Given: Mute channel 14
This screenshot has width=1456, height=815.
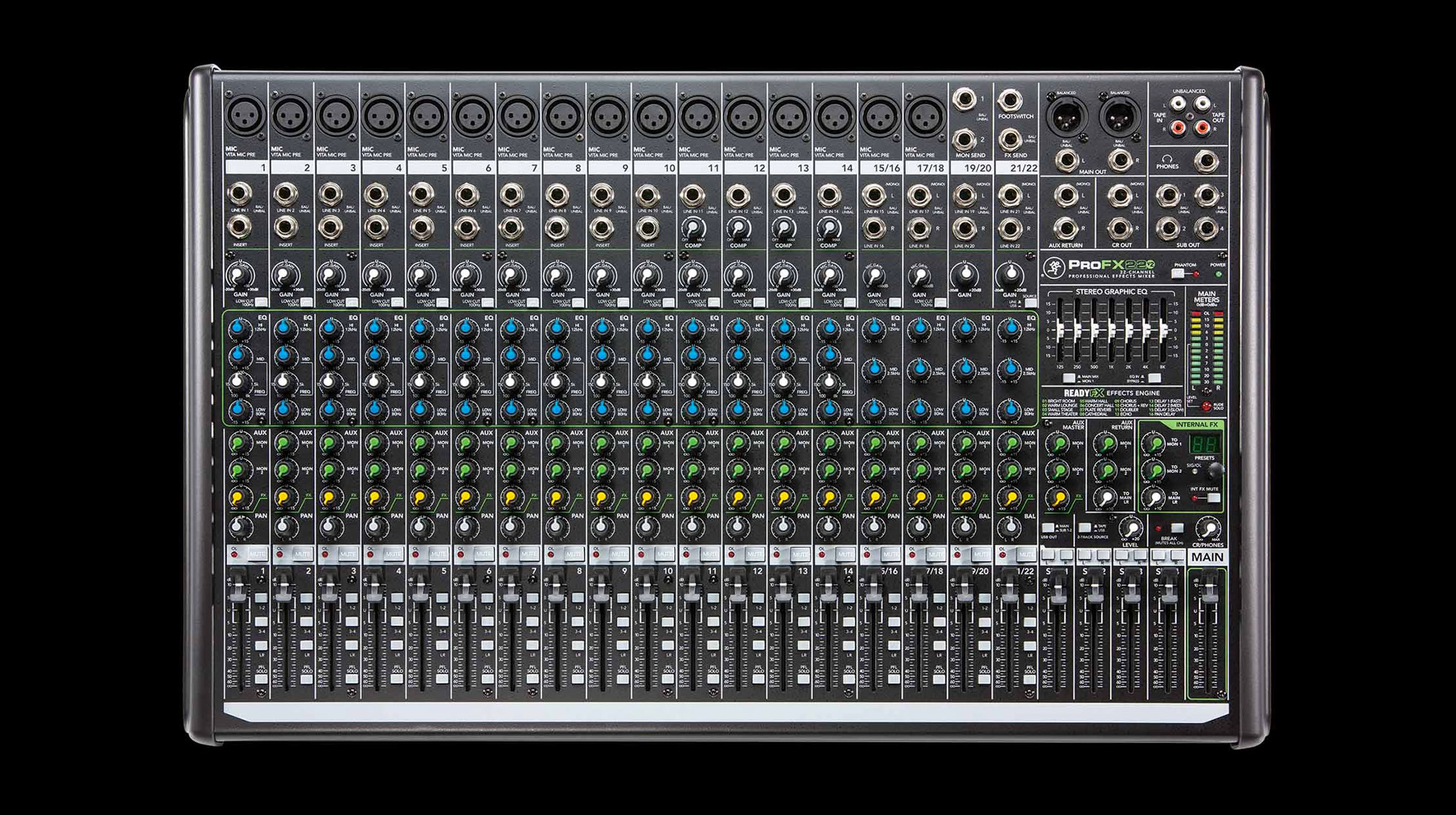Looking at the screenshot, I should pos(846,554).
